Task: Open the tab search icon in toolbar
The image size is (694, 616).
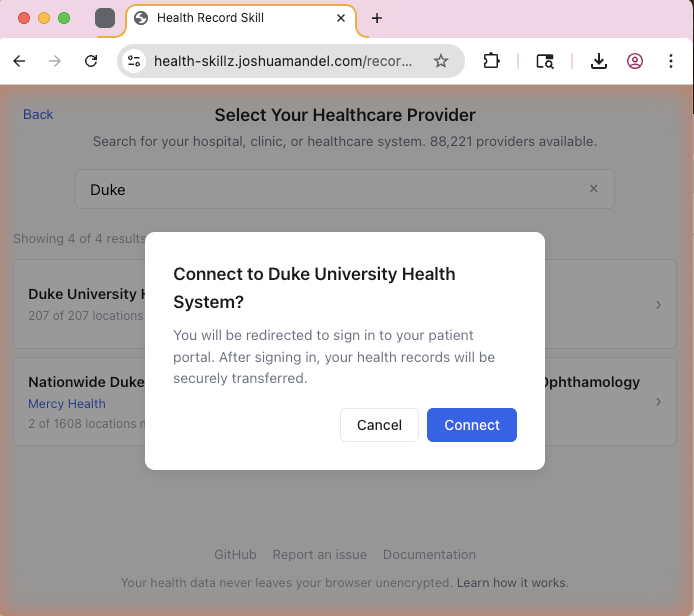Action: click(545, 61)
